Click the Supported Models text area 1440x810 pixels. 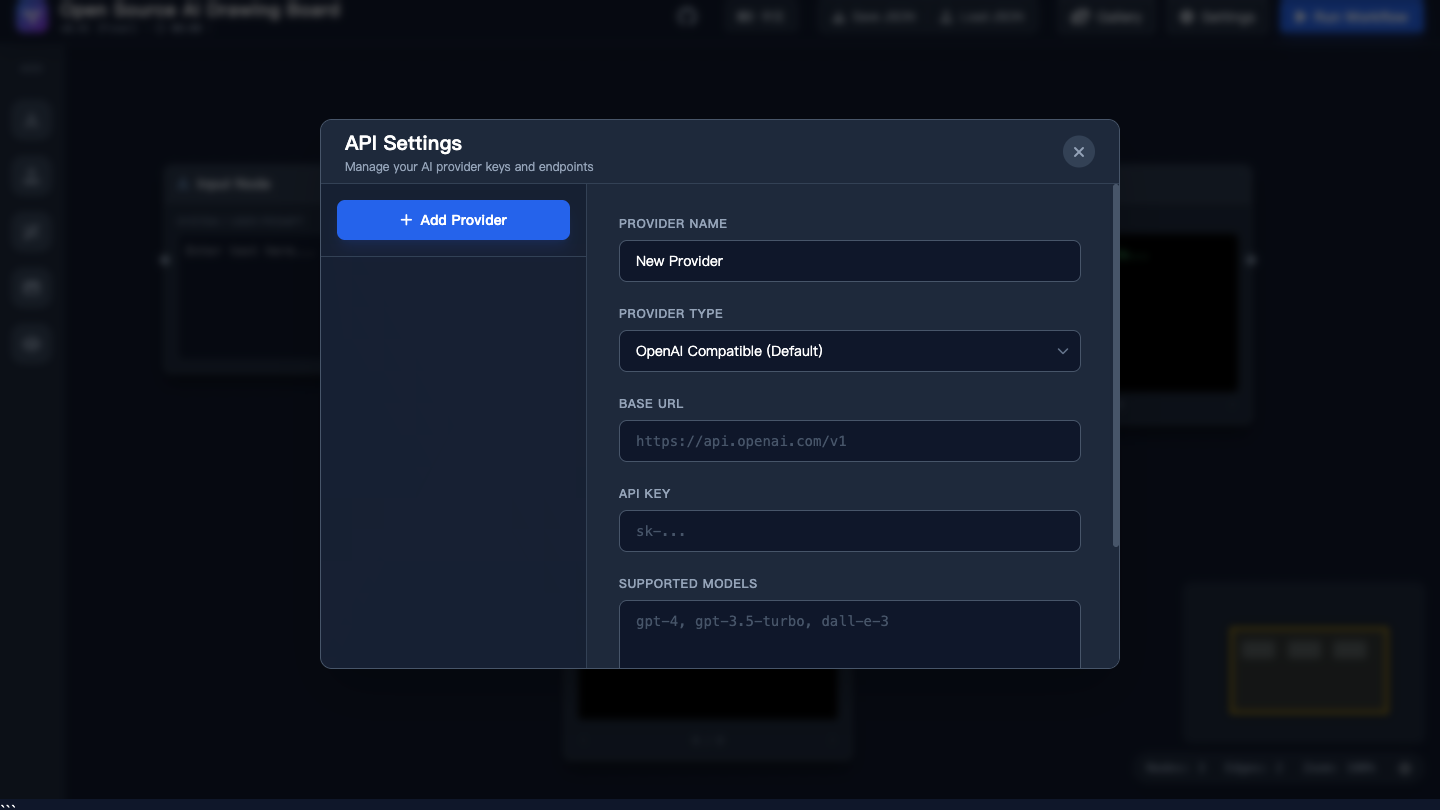pyautogui.click(x=849, y=634)
